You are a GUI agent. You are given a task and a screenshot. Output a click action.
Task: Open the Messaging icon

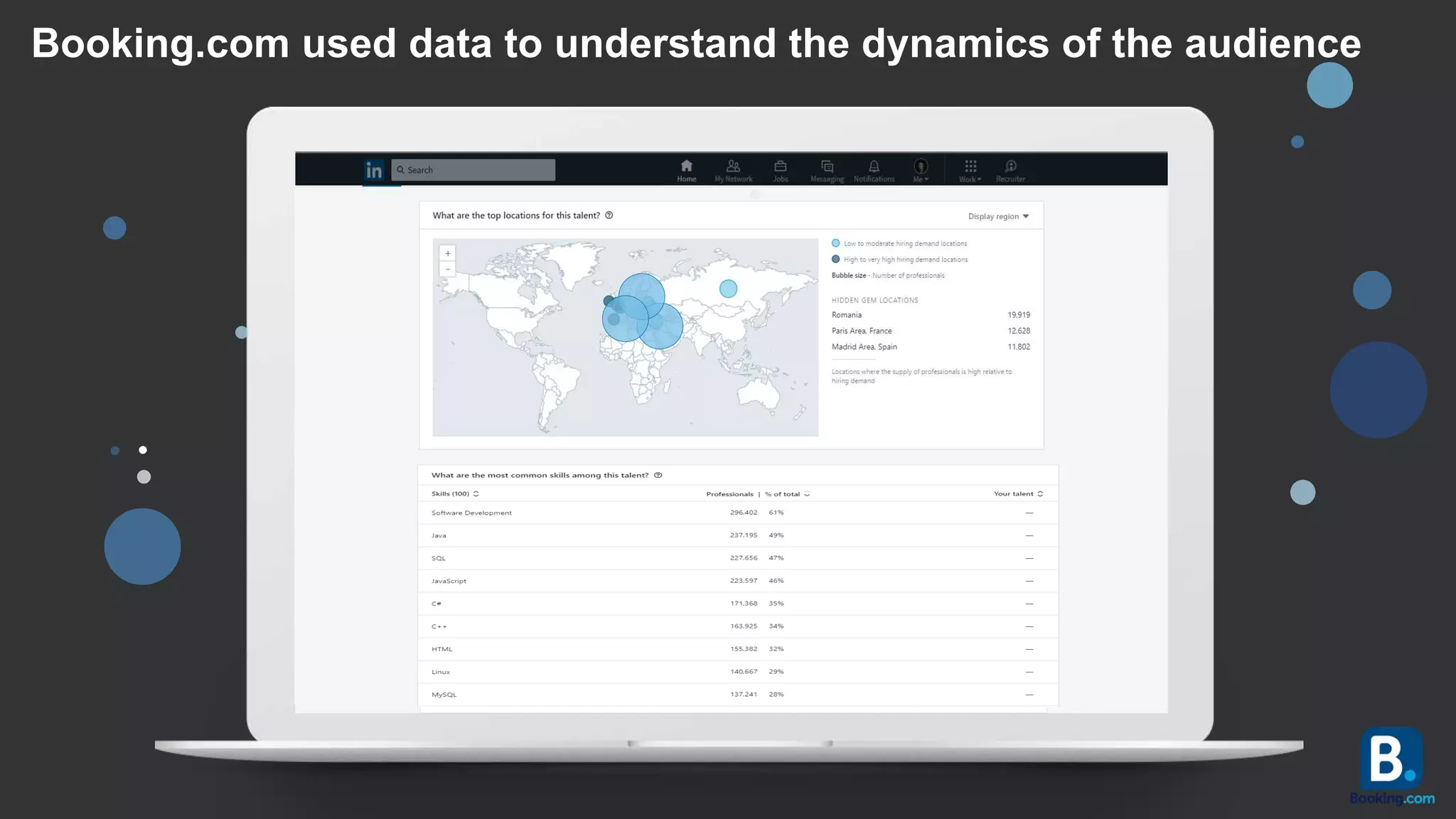827,171
